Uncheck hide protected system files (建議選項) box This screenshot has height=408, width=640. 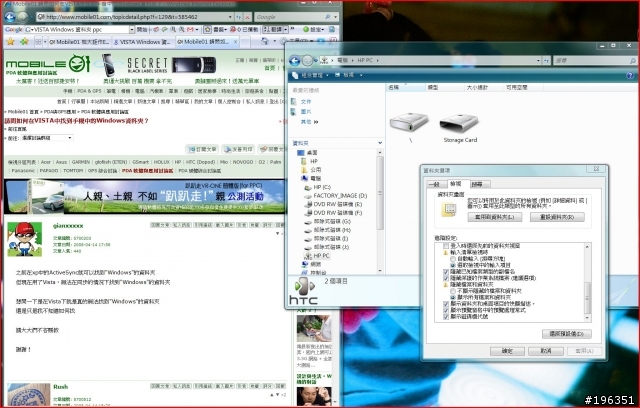point(446,278)
